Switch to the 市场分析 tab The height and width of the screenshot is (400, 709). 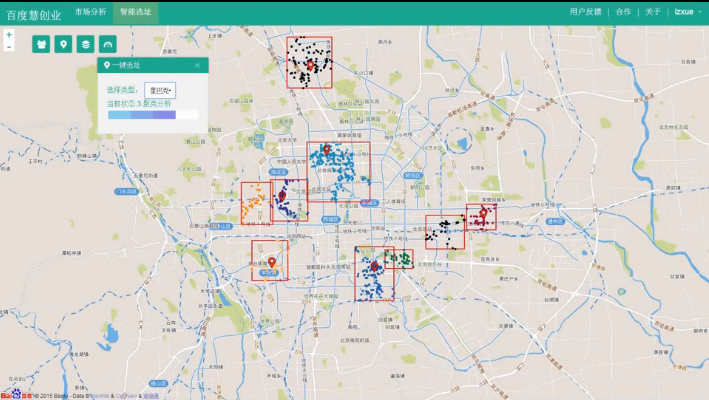coord(90,12)
